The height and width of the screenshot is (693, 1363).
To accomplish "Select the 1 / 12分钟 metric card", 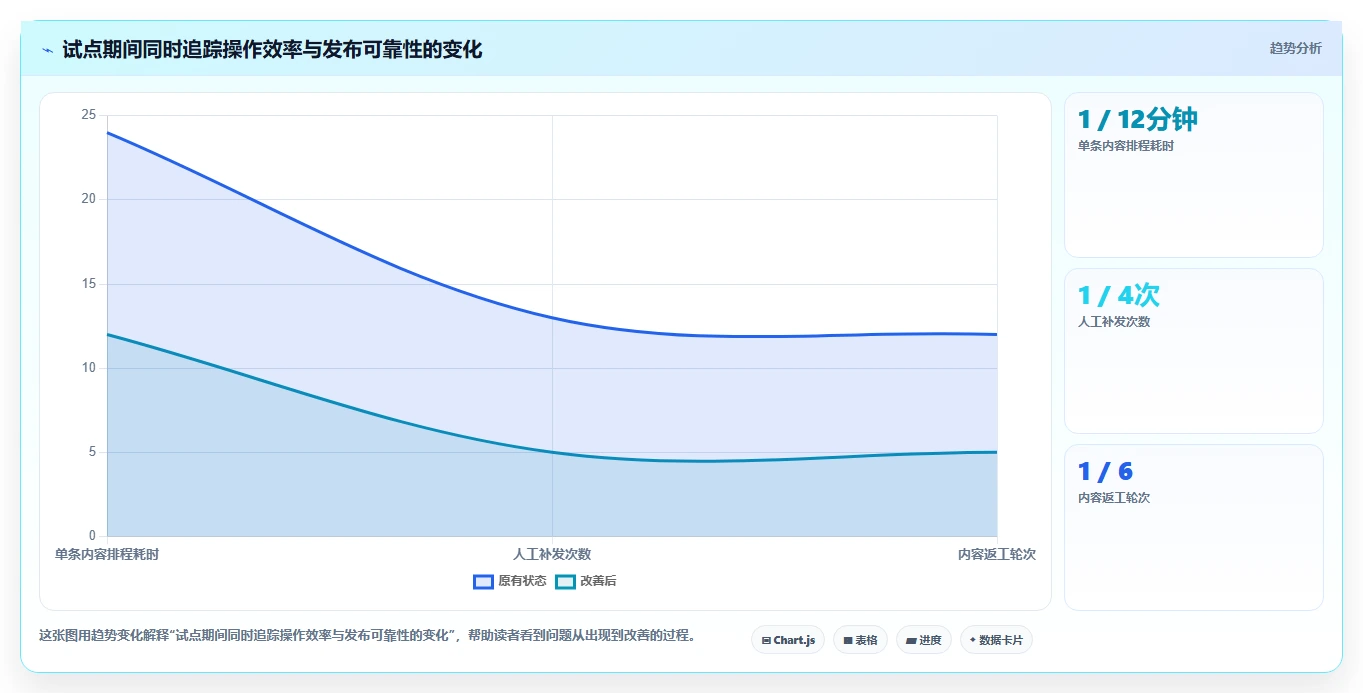I will coord(1194,175).
